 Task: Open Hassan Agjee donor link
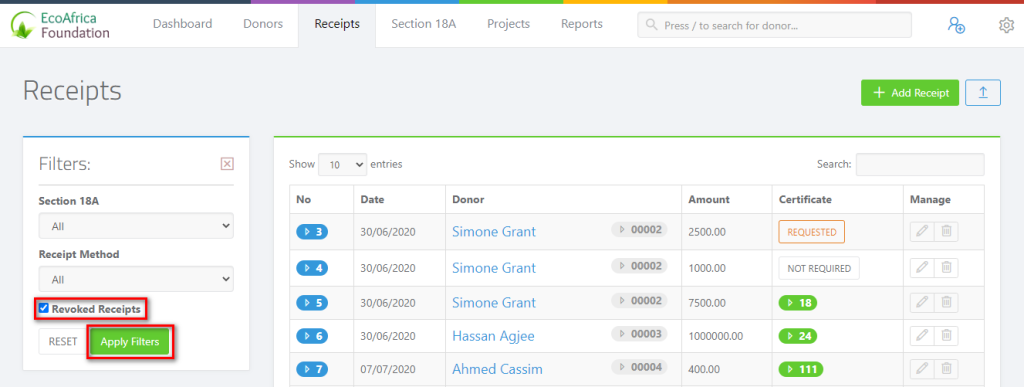493,336
